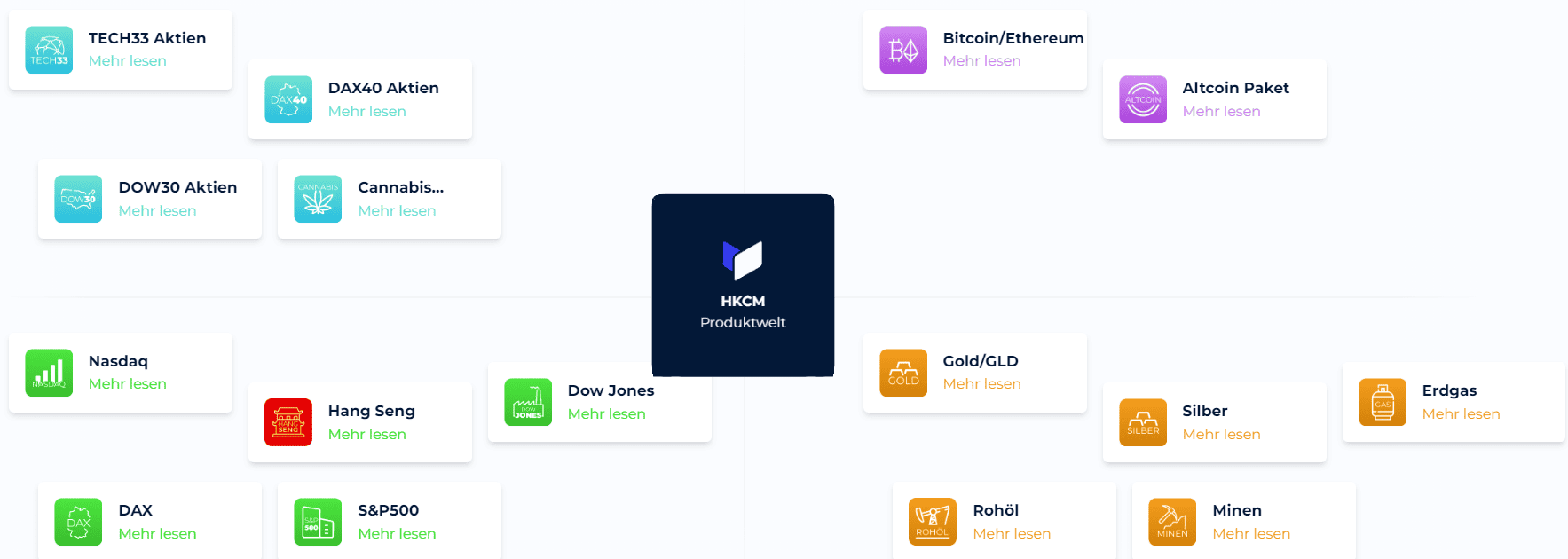The height and width of the screenshot is (559, 1568).
Task: Open the Cannabis leaf icon
Action: pos(318,199)
